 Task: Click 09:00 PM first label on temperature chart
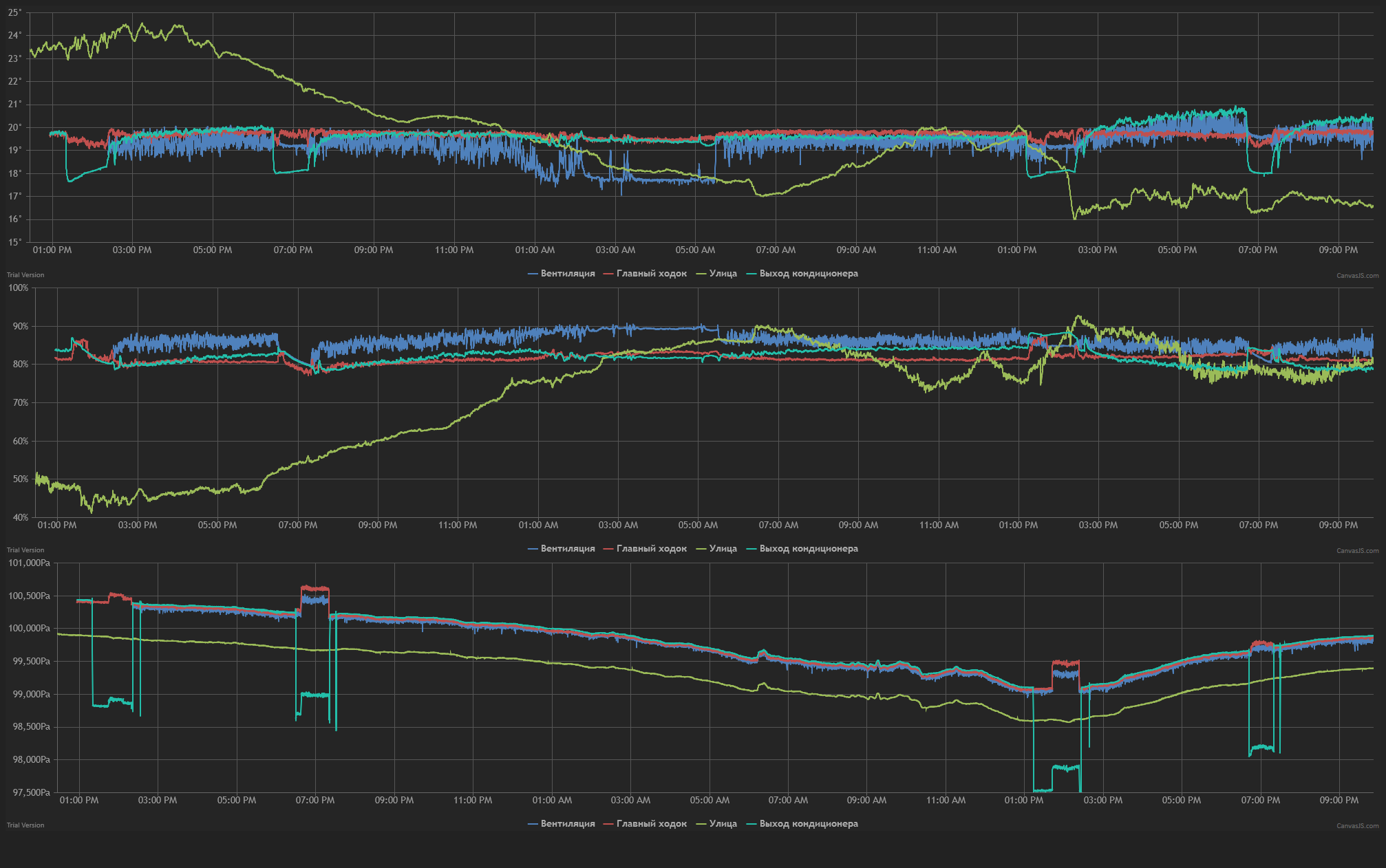click(x=374, y=250)
